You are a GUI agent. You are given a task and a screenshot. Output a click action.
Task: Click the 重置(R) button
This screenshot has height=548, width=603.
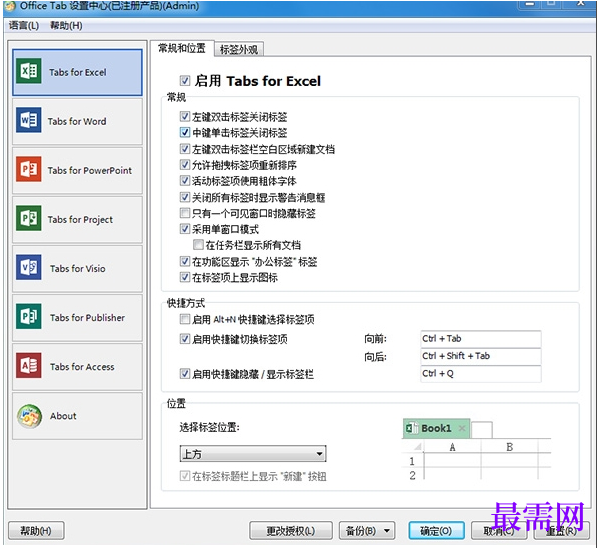561,531
